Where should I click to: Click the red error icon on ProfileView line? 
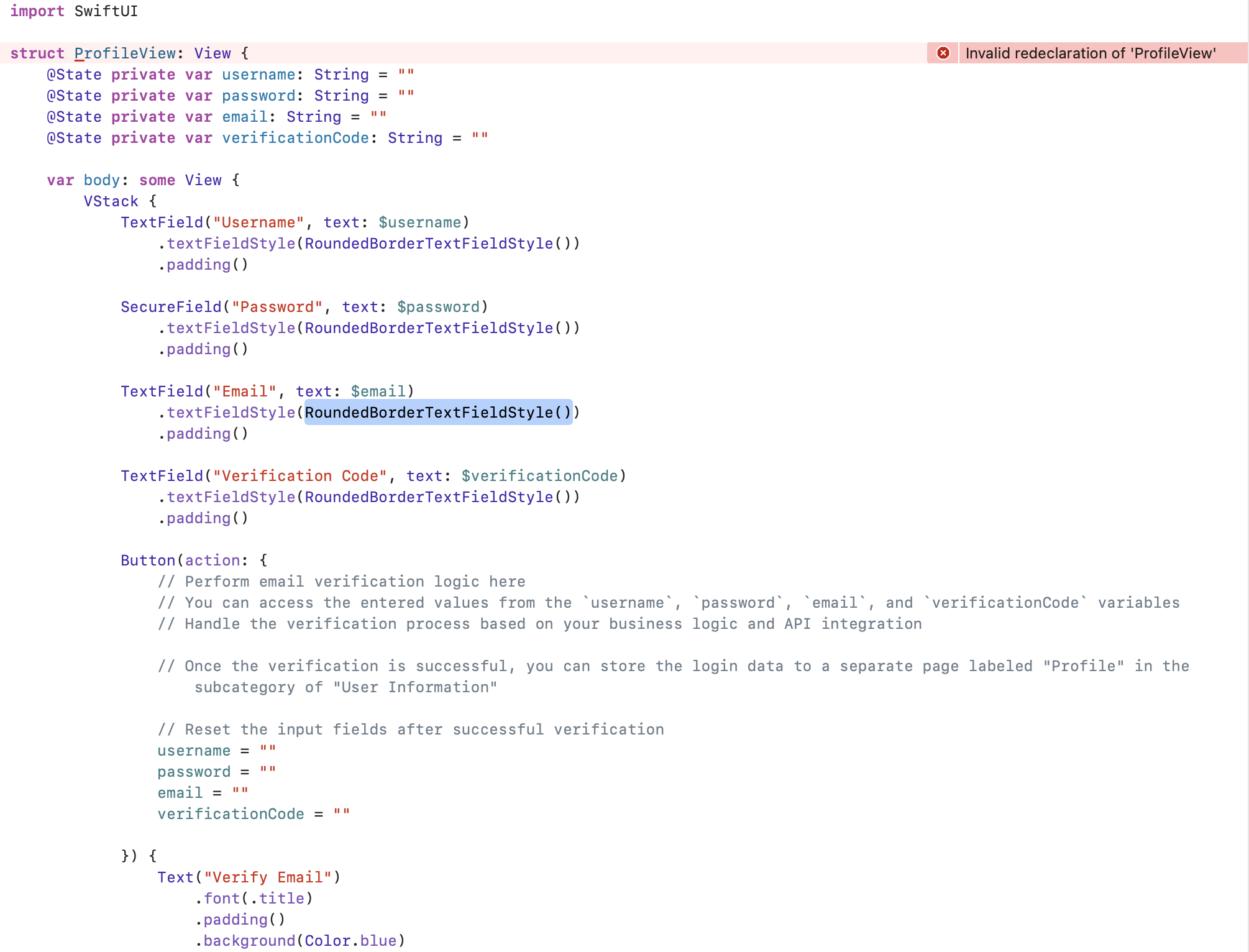943,53
